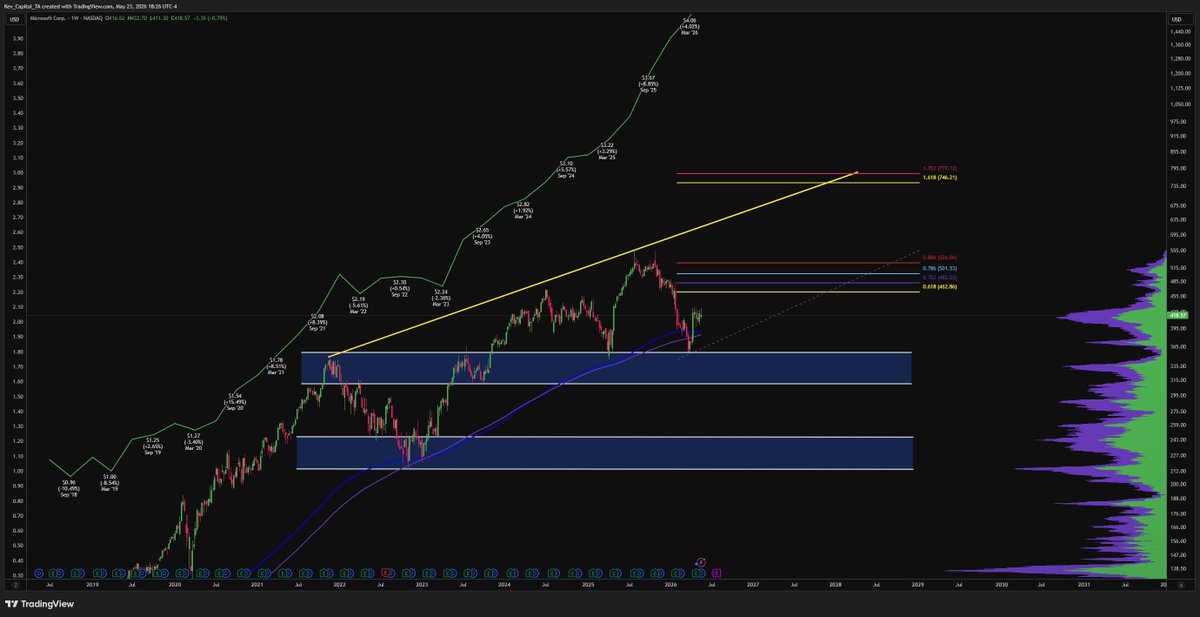Click the 3.90 value on the left scale
This screenshot has height=617, width=1200.
coord(16,40)
